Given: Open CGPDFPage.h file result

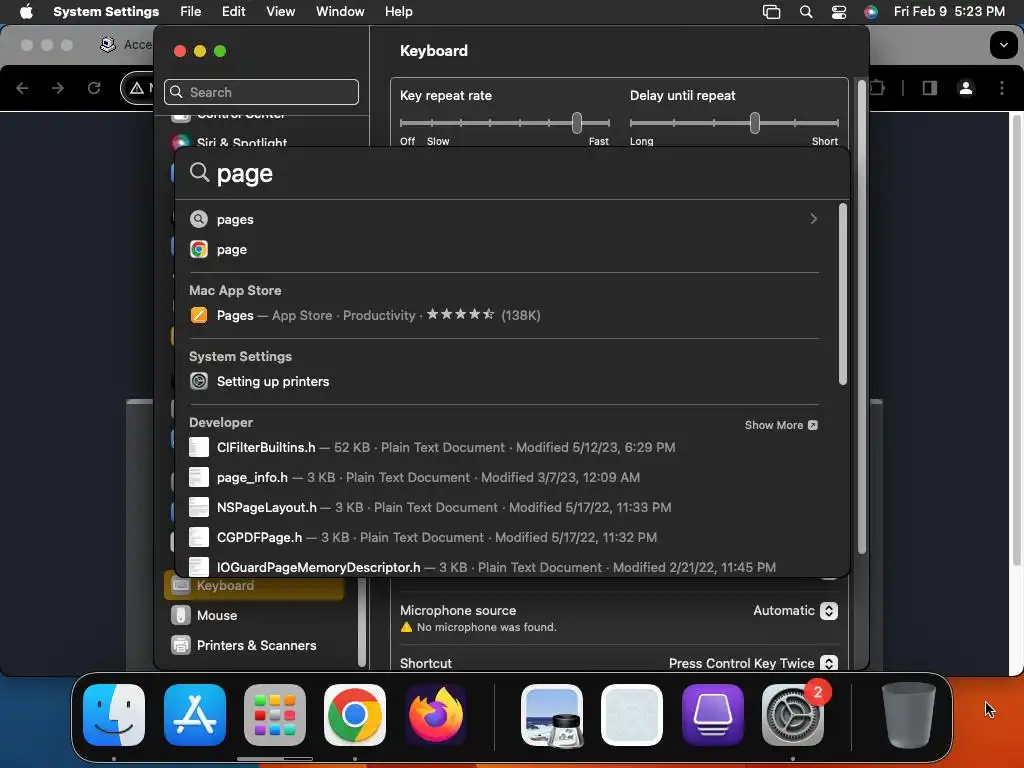Looking at the screenshot, I should click(504, 537).
